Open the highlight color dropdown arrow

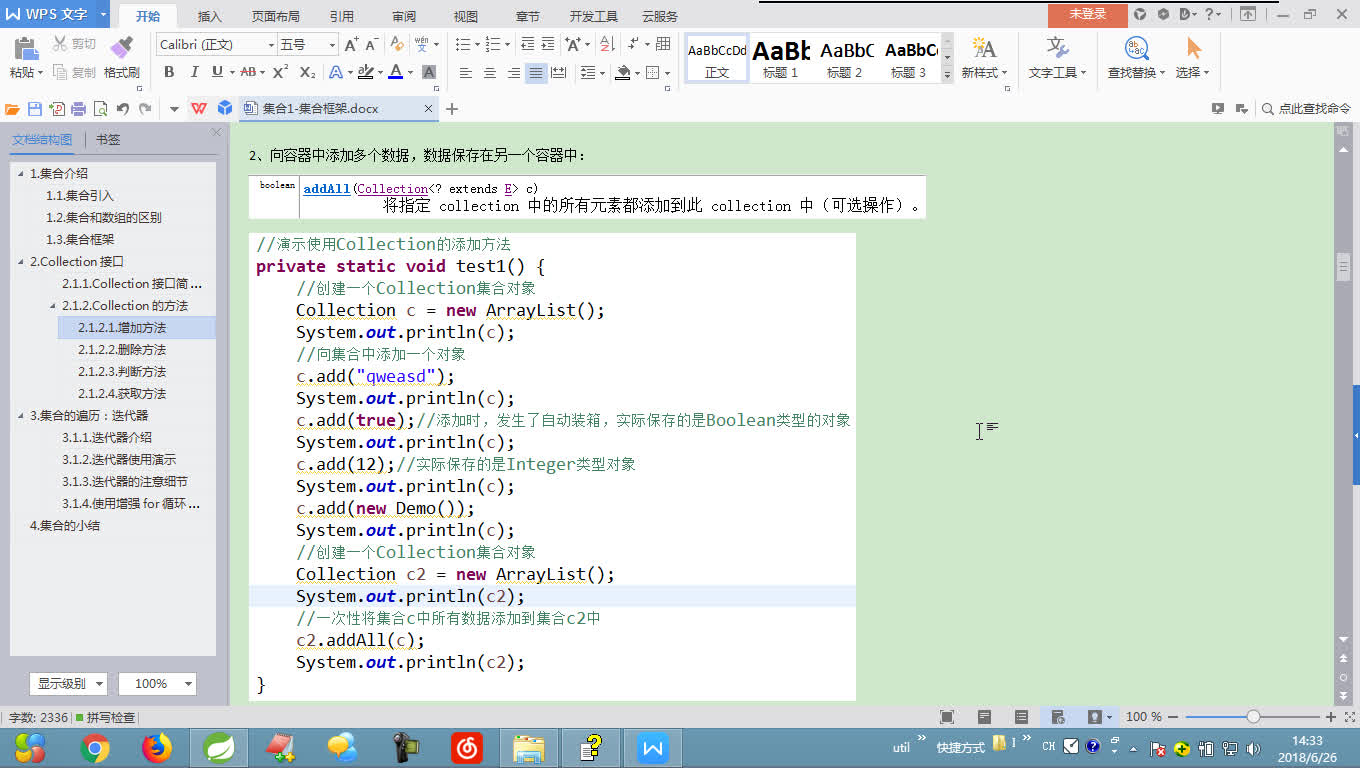pos(380,72)
